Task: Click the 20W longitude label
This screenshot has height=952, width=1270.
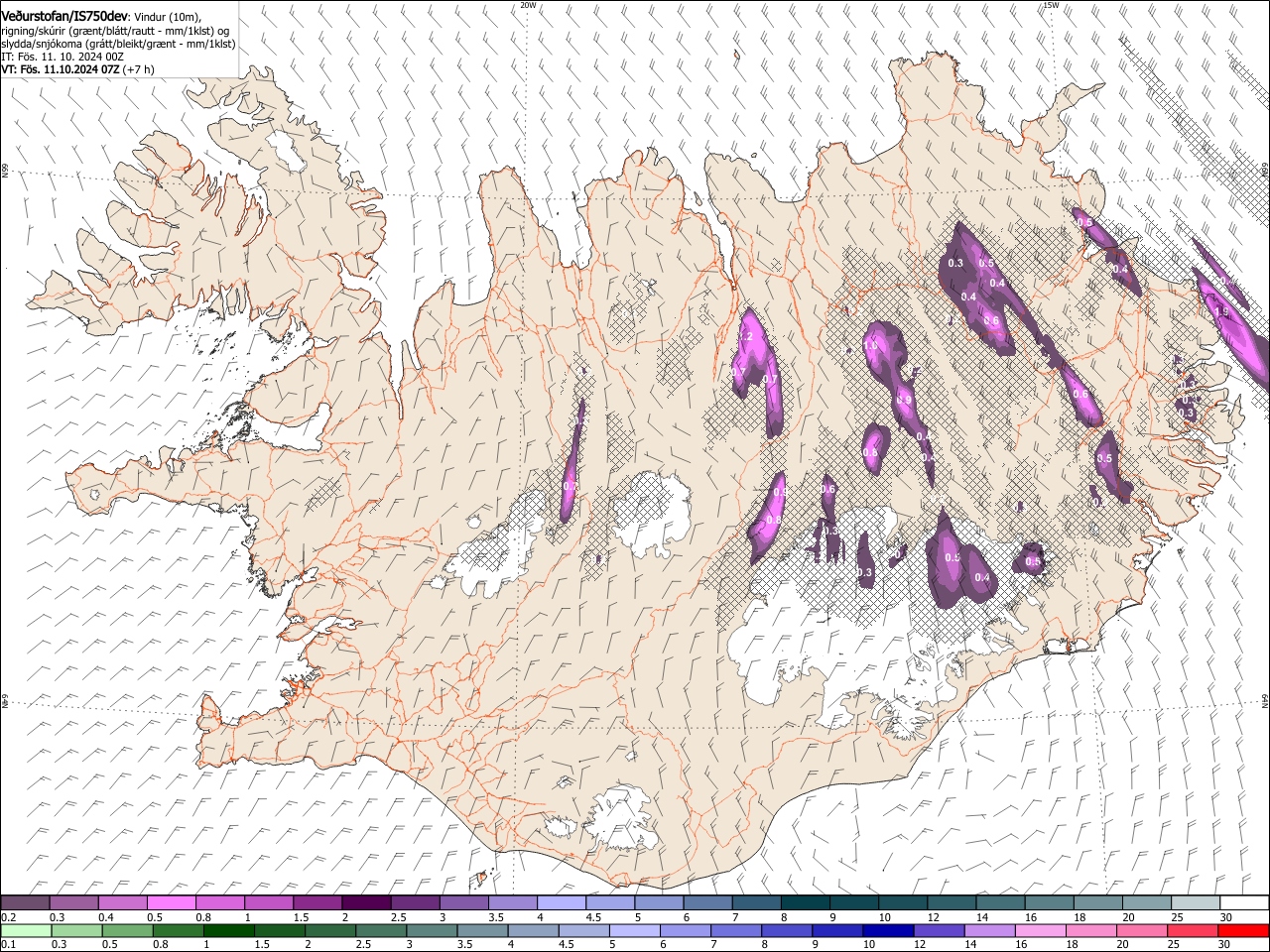Action: click(x=528, y=5)
